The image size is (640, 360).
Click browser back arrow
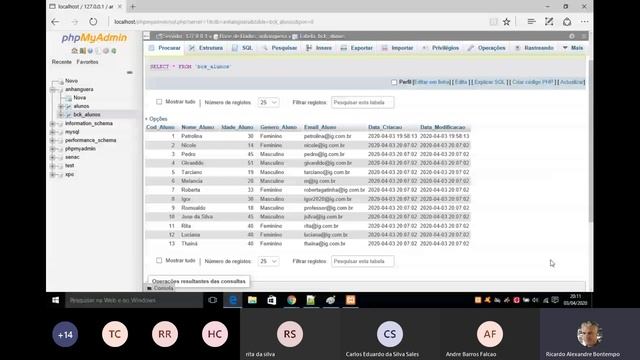[56, 22]
